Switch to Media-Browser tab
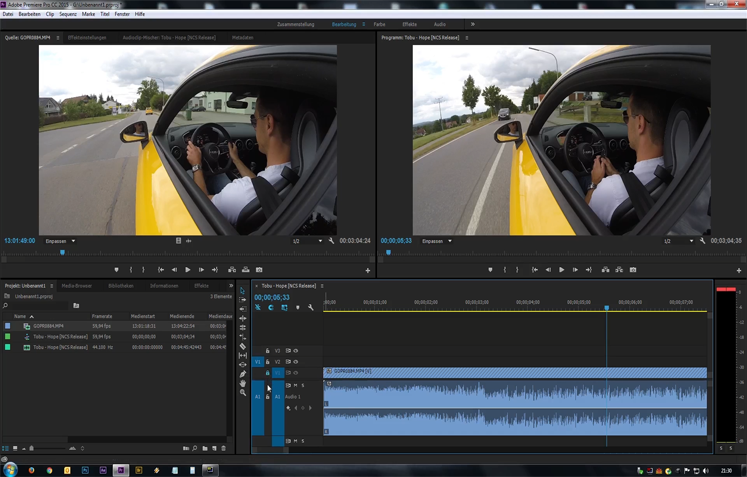 77,286
